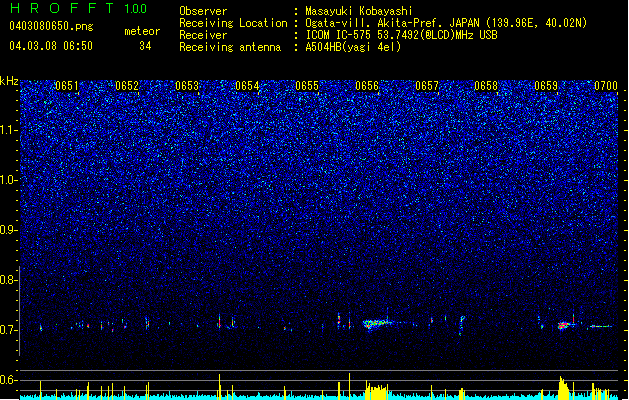Click the Receiving antenna label
The image size is (629, 400).
click(x=230, y=47)
